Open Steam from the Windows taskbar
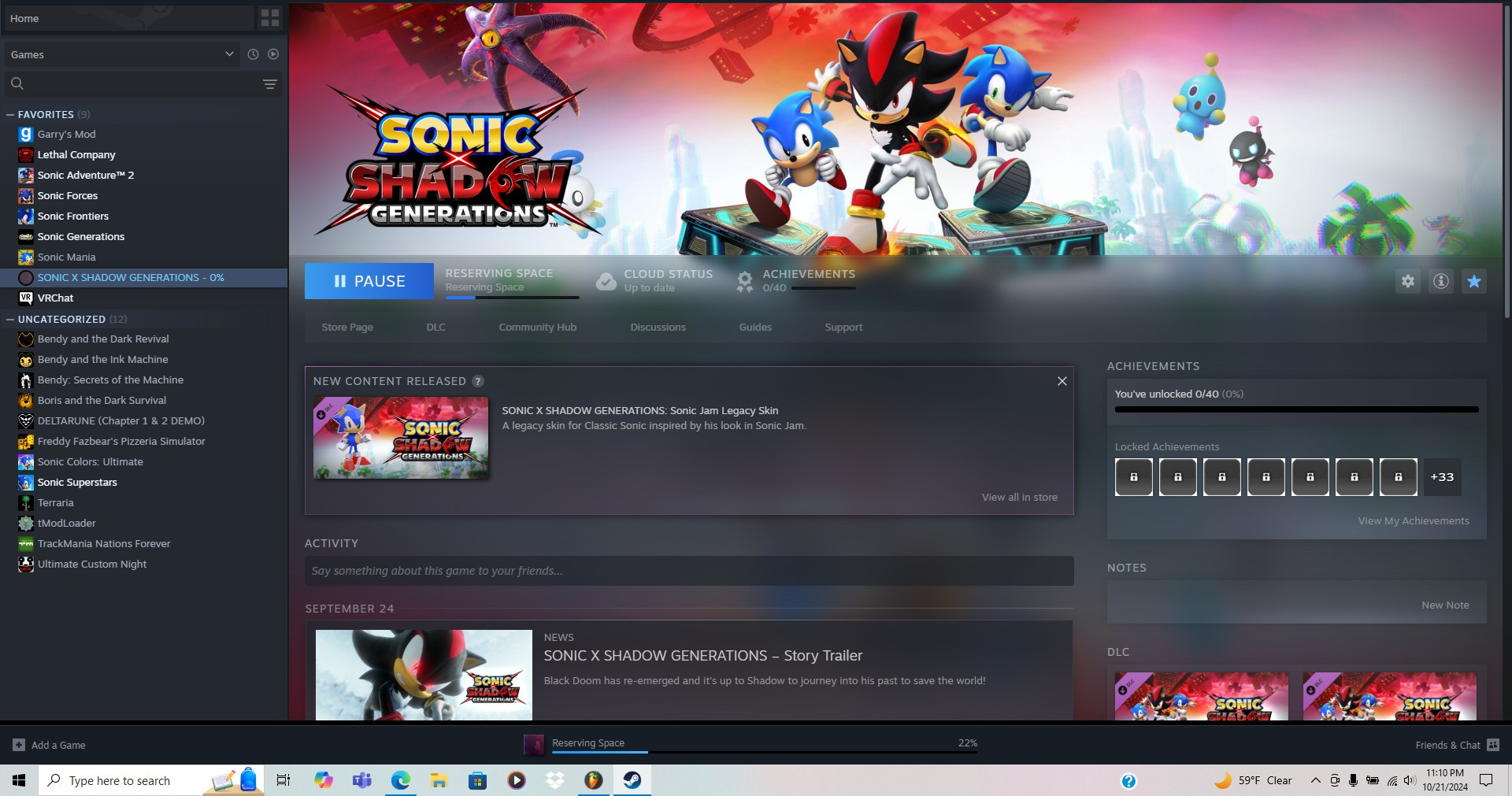 632,780
